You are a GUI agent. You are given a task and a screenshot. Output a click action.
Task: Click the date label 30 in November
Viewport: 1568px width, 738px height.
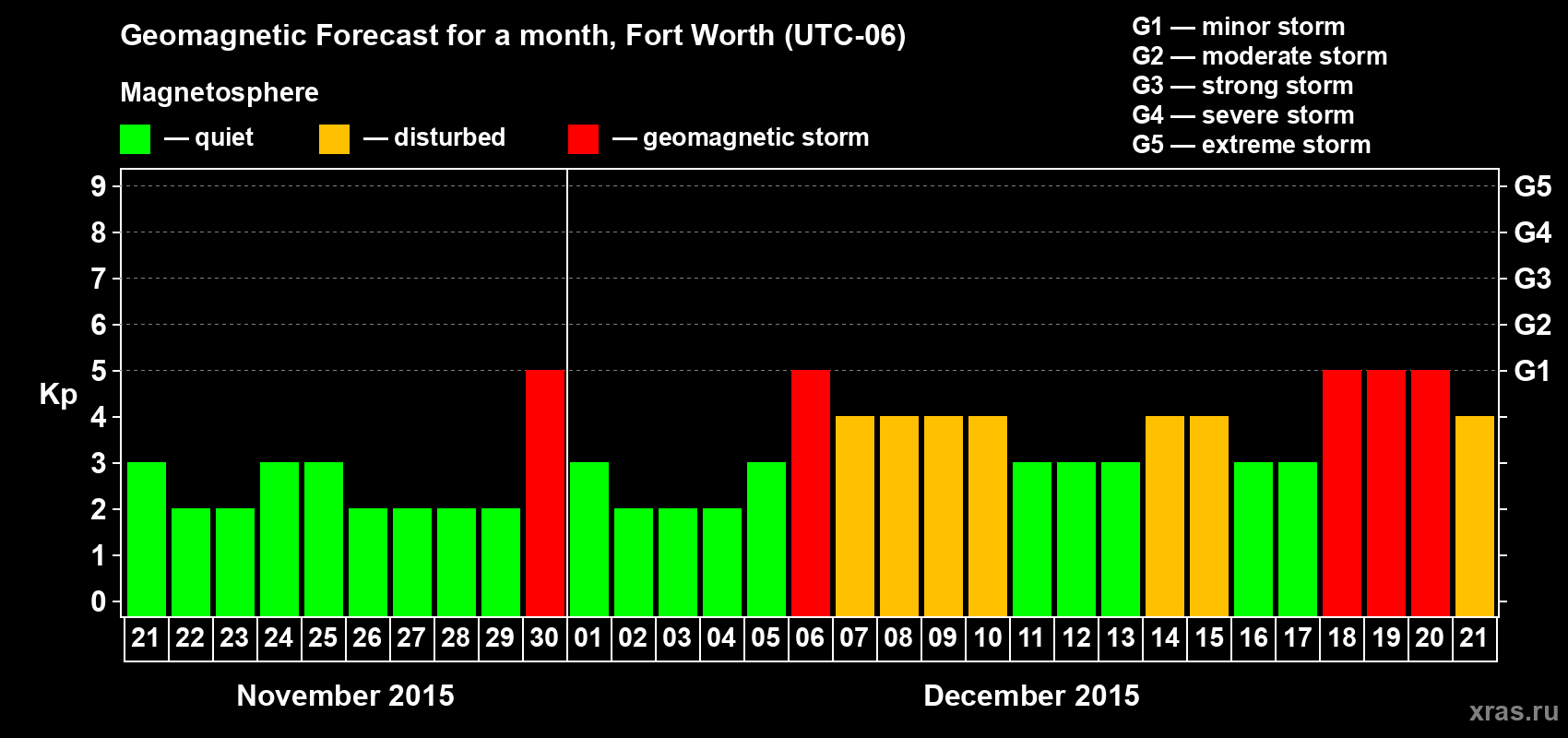(x=544, y=637)
